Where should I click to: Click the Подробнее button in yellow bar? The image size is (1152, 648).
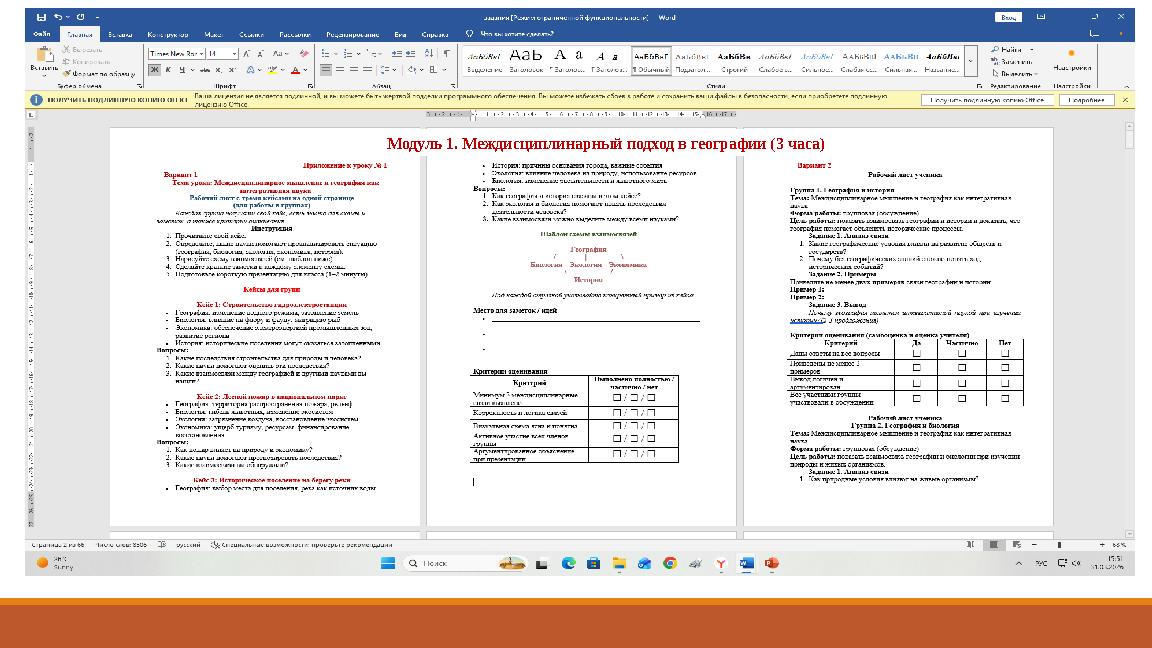point(1087,100)
